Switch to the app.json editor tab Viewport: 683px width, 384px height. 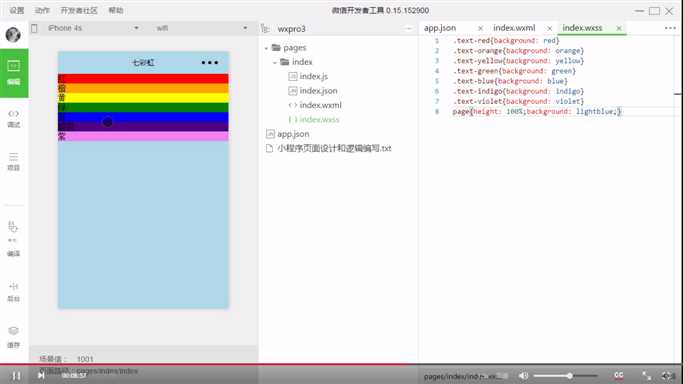(x=440, y=28)
